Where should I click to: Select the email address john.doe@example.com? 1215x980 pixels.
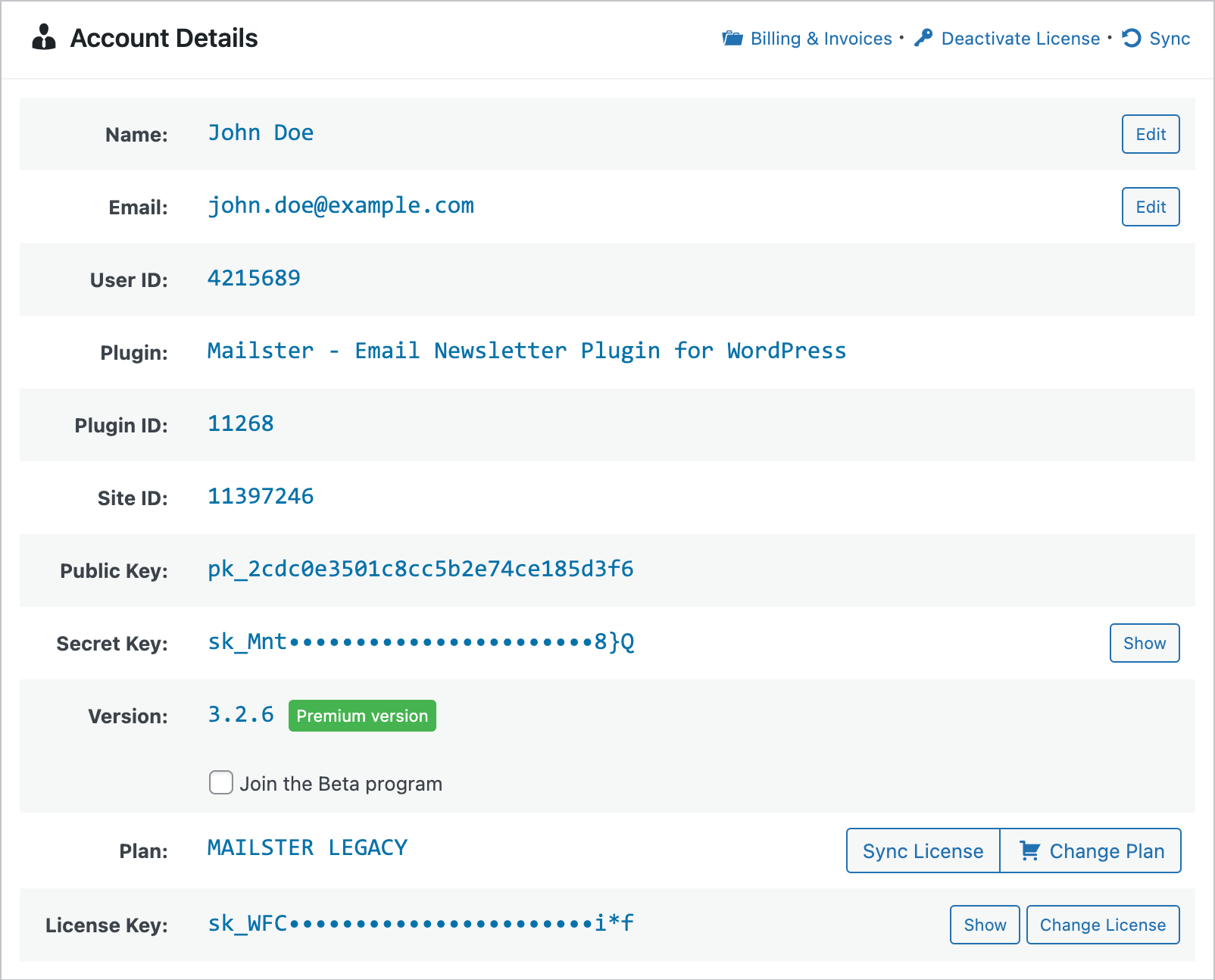[342, 205]
